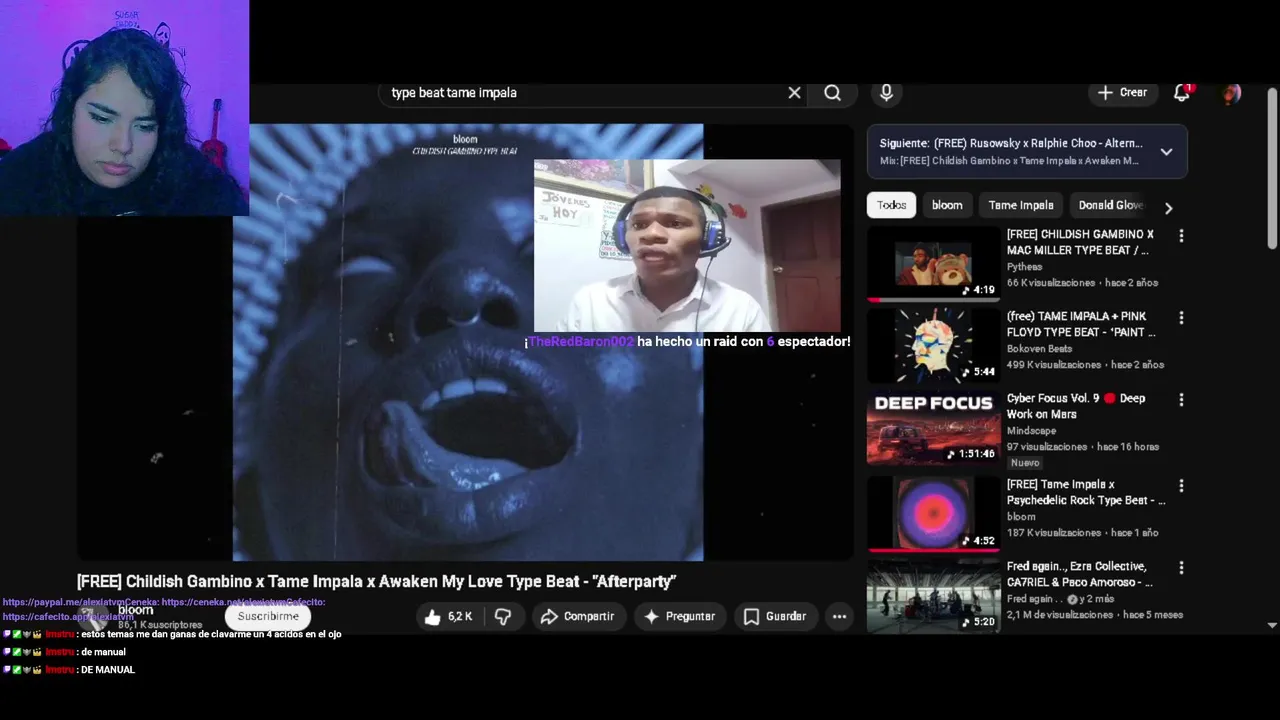Click the Bokoven Beats channel name

pyautogui.click(x=1039, y=349)
